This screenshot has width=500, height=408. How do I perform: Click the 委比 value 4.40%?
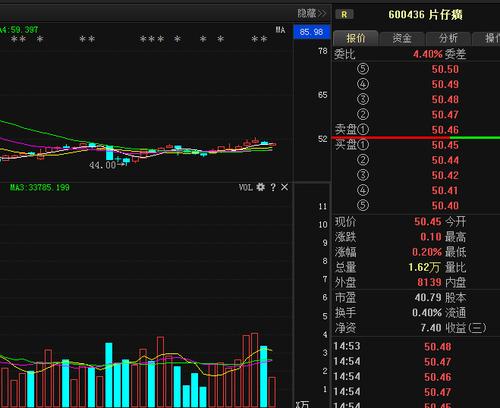[428, 54]
